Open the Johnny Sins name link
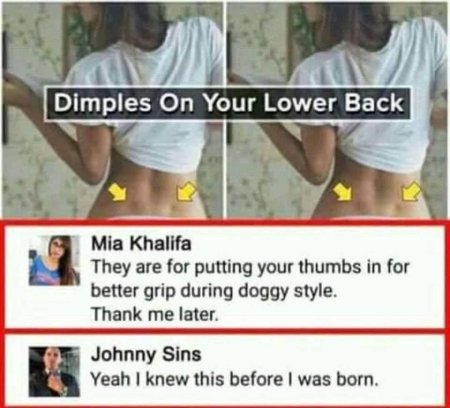This screenshot has width=450, height=408. click(146, 354)
